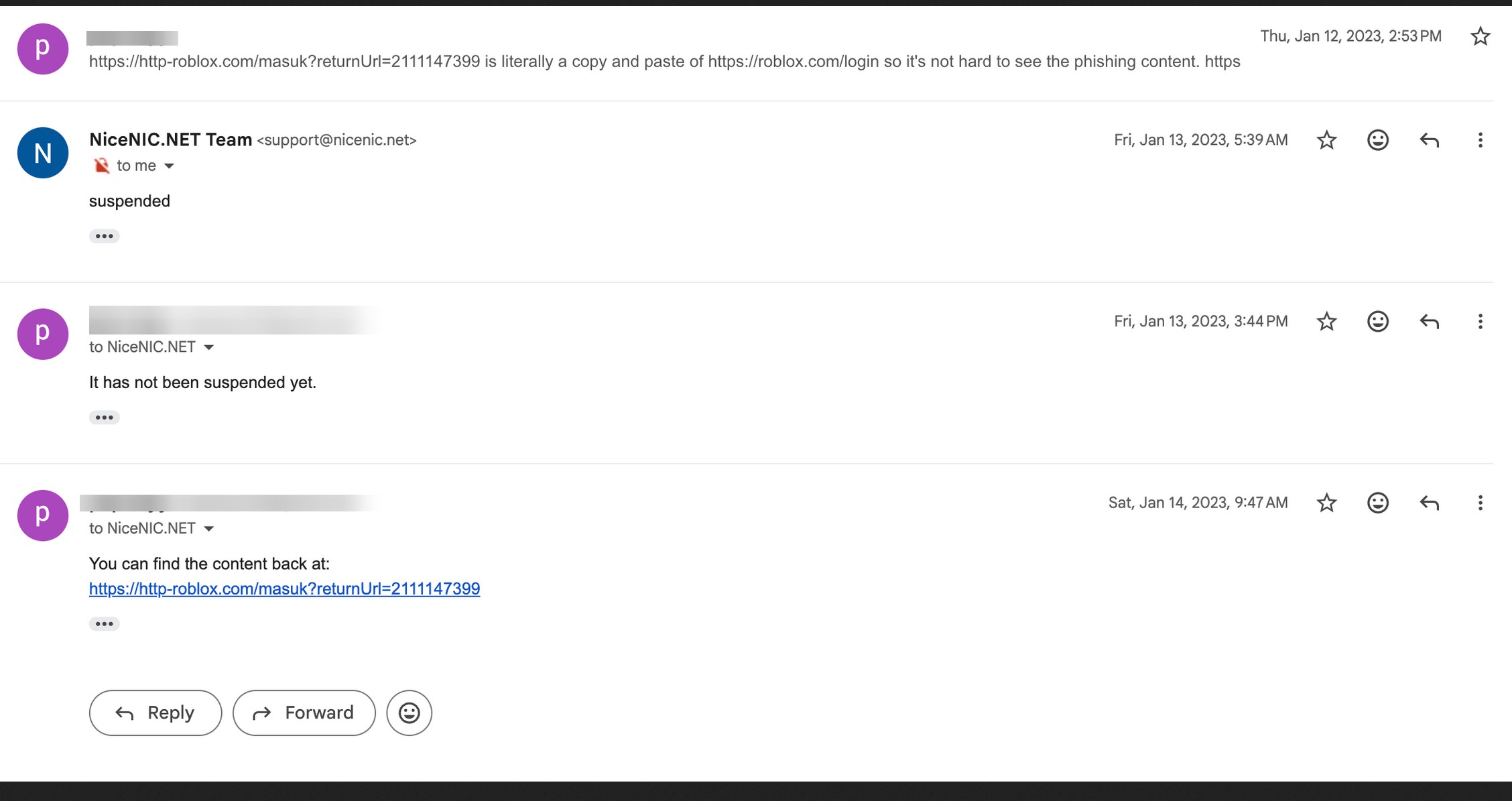Star the Sat, Jan 14 message
The width and height of the screenshot is (1512, 801).
point(1326,503)
